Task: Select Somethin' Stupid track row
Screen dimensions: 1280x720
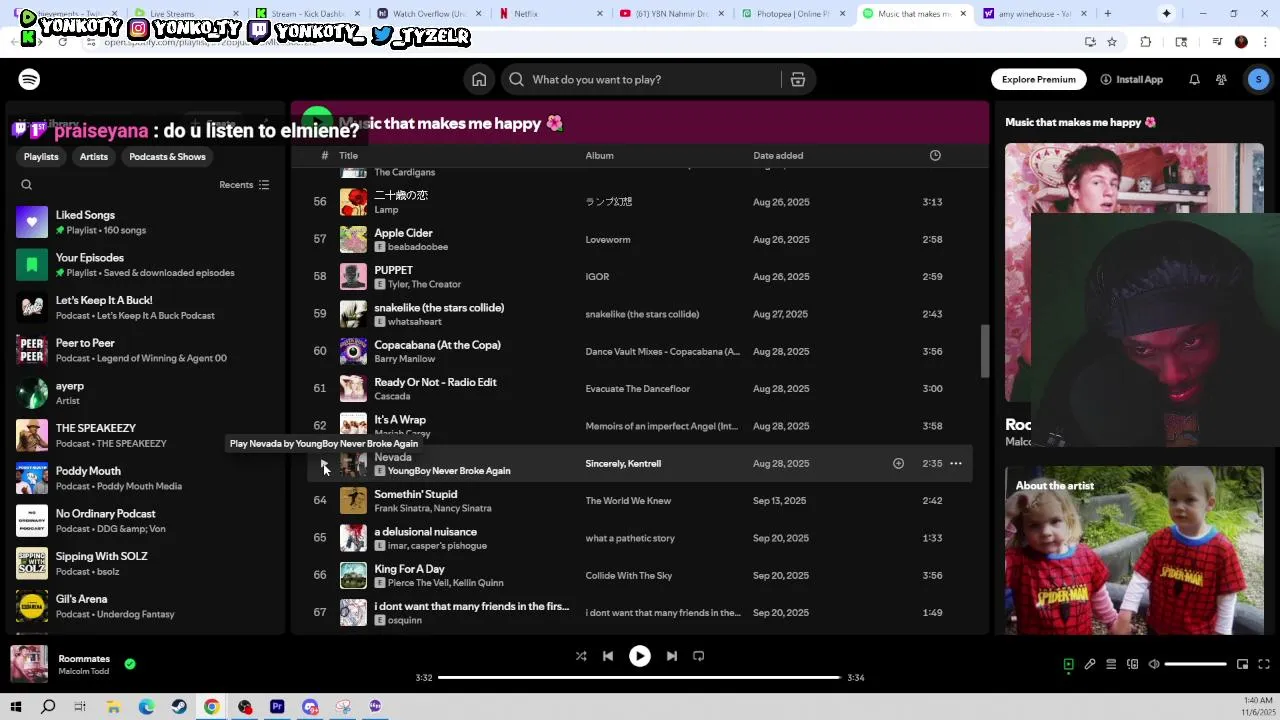Action: click(x=638, y=500)
